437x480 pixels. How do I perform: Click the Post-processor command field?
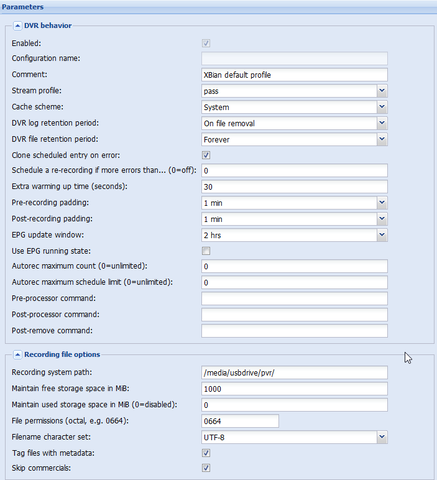[x=294, y=315]
